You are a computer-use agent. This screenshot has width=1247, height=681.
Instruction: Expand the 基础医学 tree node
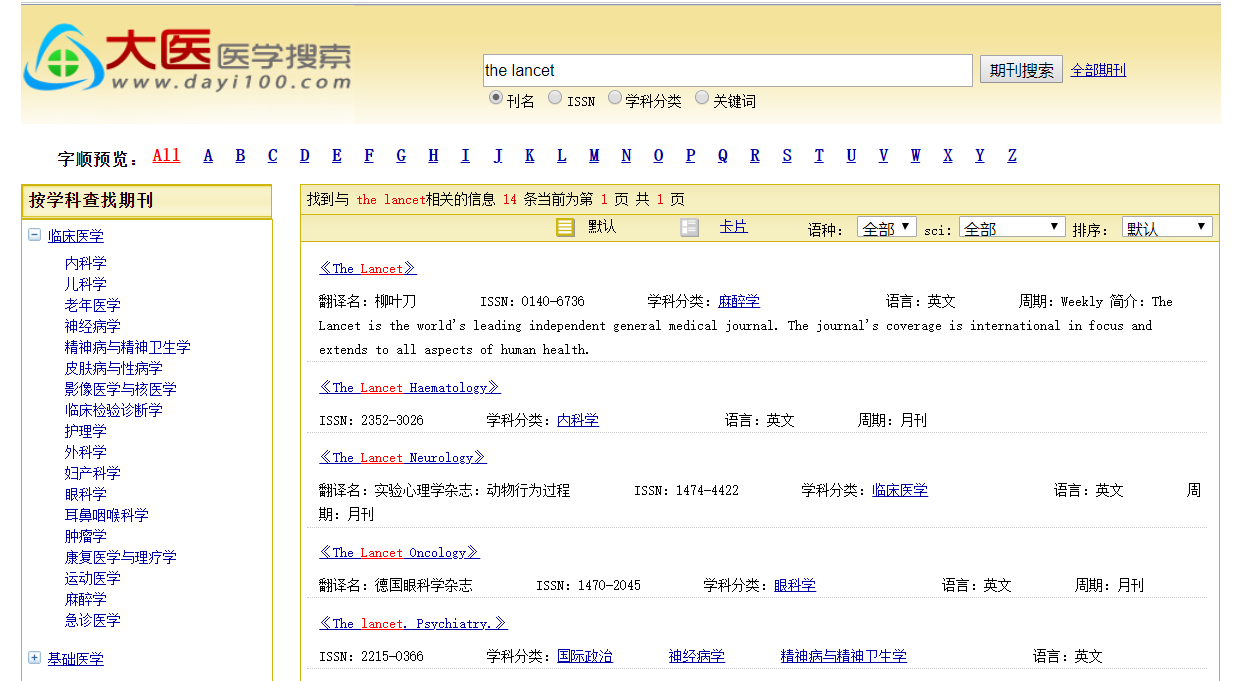35,658
